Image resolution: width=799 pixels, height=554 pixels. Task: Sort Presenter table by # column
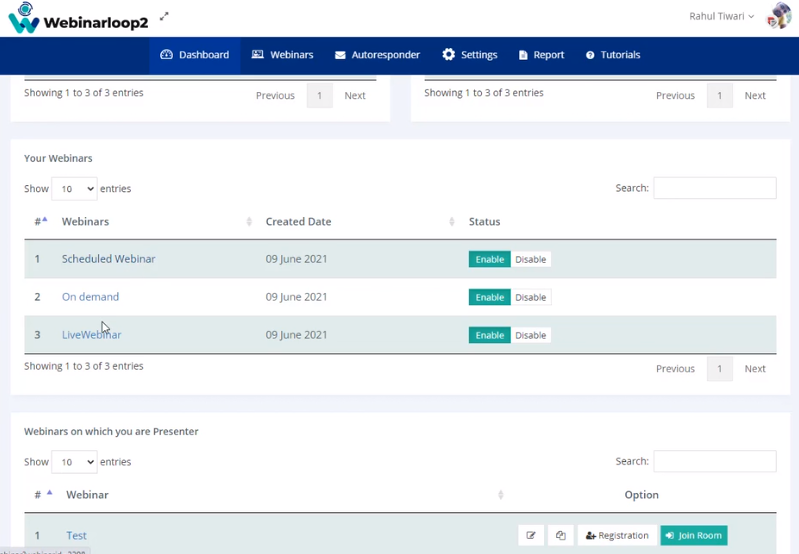coord(43,494)
